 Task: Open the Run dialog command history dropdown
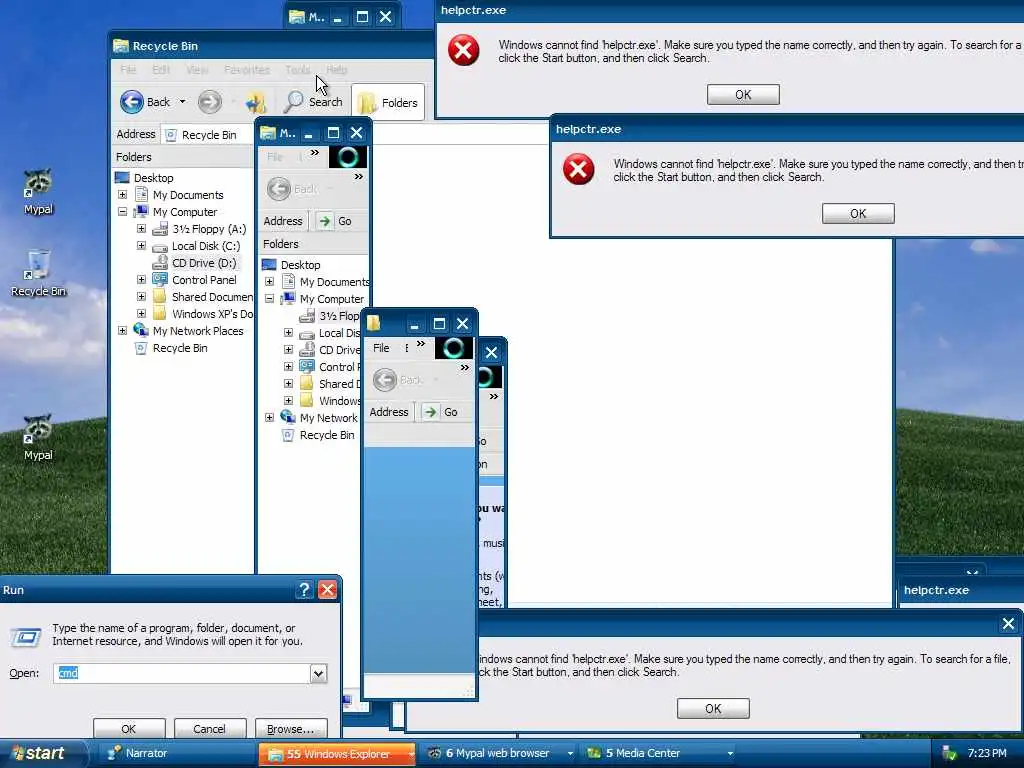(x=318, y=673)
